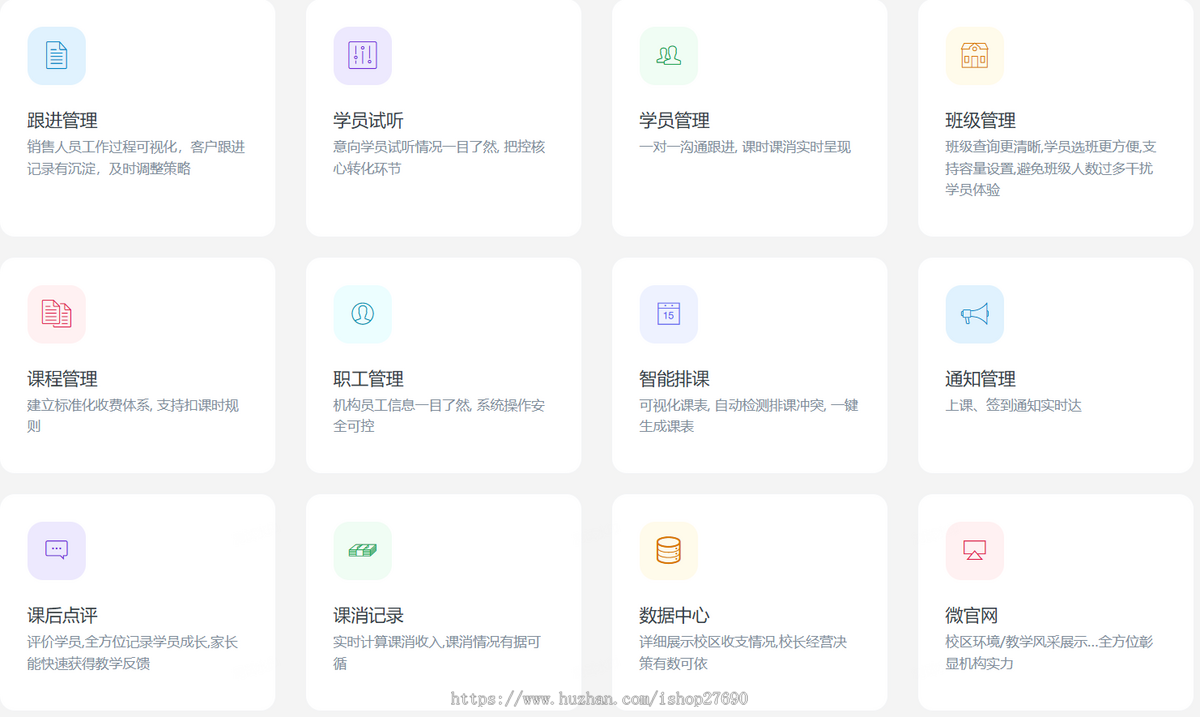The height and width of the screenshot is (717, 1200).
Task: Click description '详细展示校区收支情况' text
Action: 708,641
